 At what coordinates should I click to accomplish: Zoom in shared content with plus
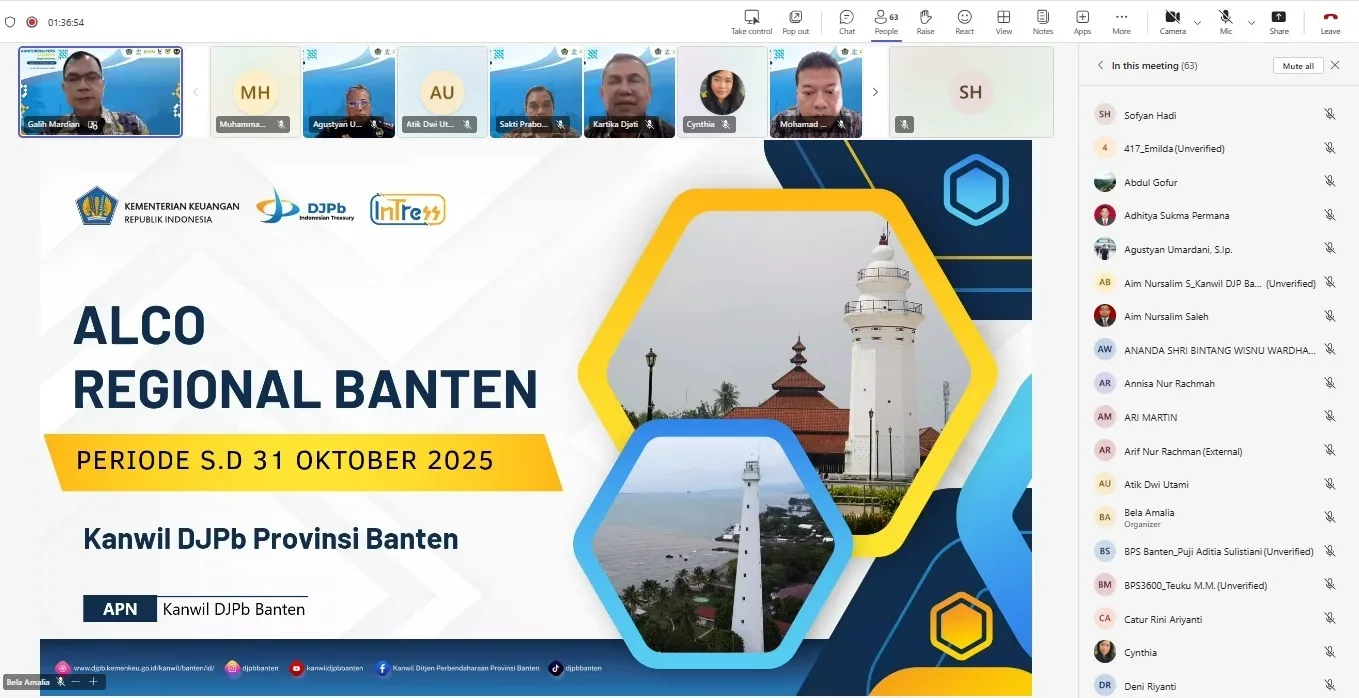[93, 681]
